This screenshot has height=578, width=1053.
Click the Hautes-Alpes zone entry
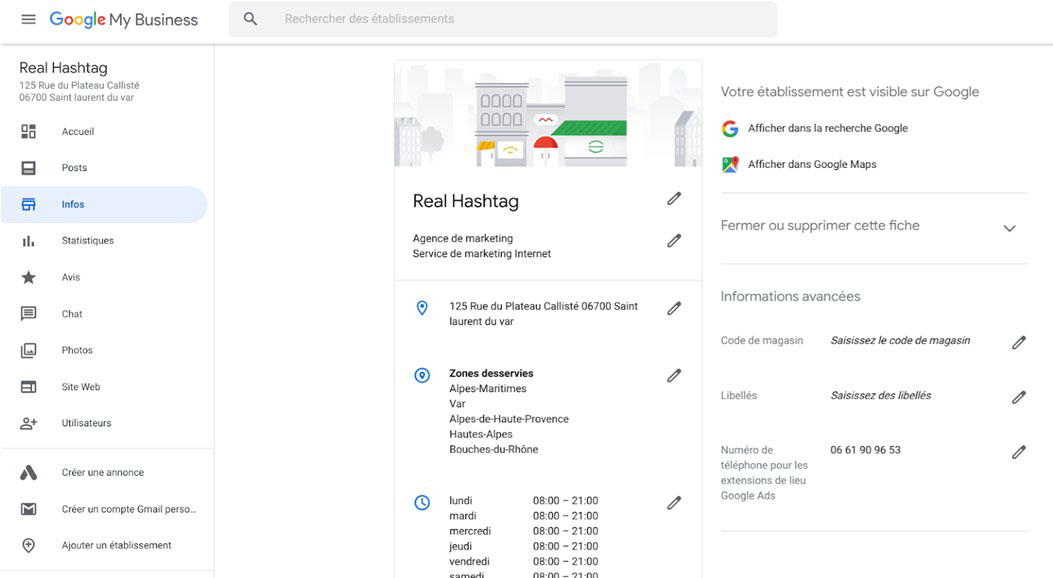coord(481,434)
